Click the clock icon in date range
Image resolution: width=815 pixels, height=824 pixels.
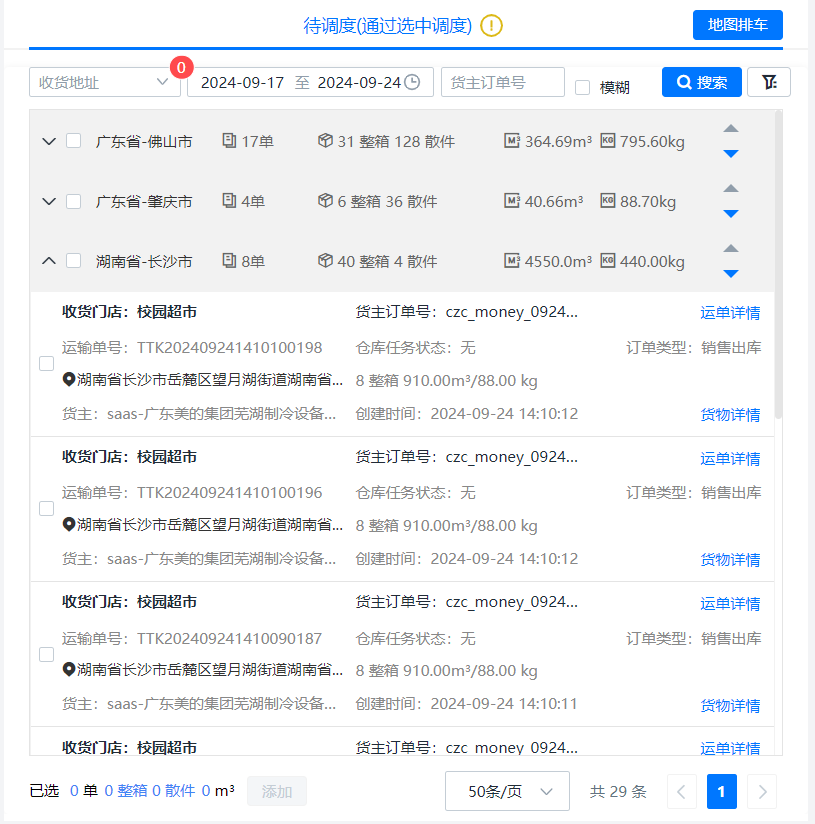412,82
